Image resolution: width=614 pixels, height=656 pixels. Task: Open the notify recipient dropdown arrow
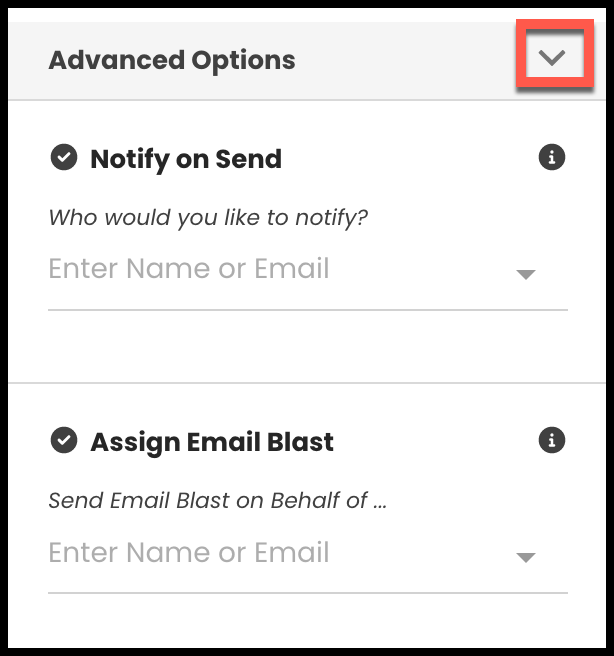(526, 274)
